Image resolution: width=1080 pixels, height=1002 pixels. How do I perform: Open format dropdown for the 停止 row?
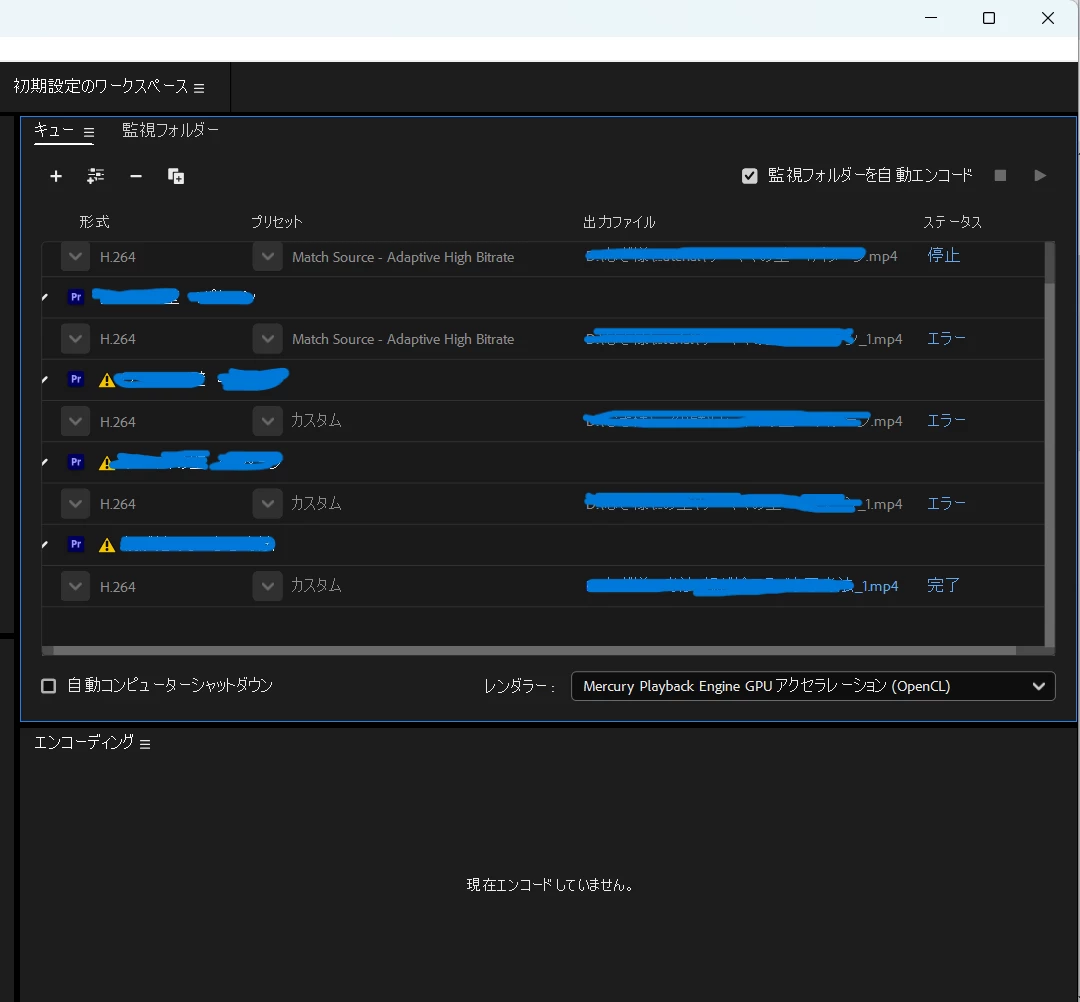pyautogui.click(x=75, y=257)
